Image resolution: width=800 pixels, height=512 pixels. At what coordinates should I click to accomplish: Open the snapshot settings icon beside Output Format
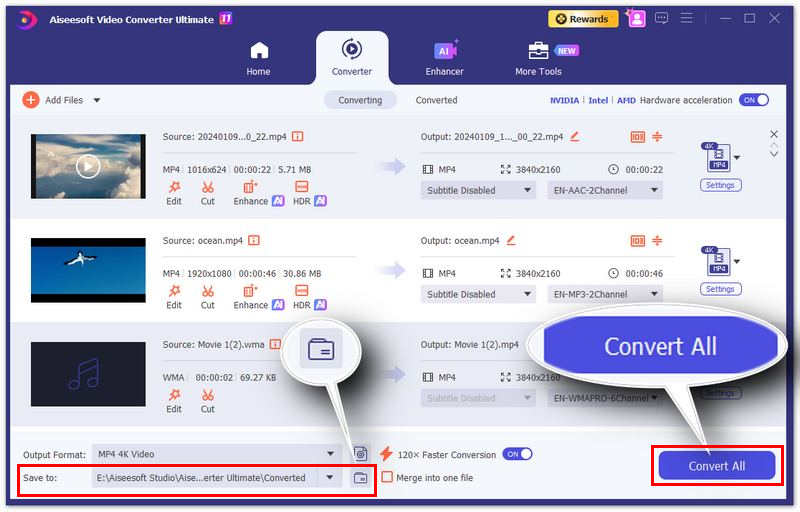360,454
